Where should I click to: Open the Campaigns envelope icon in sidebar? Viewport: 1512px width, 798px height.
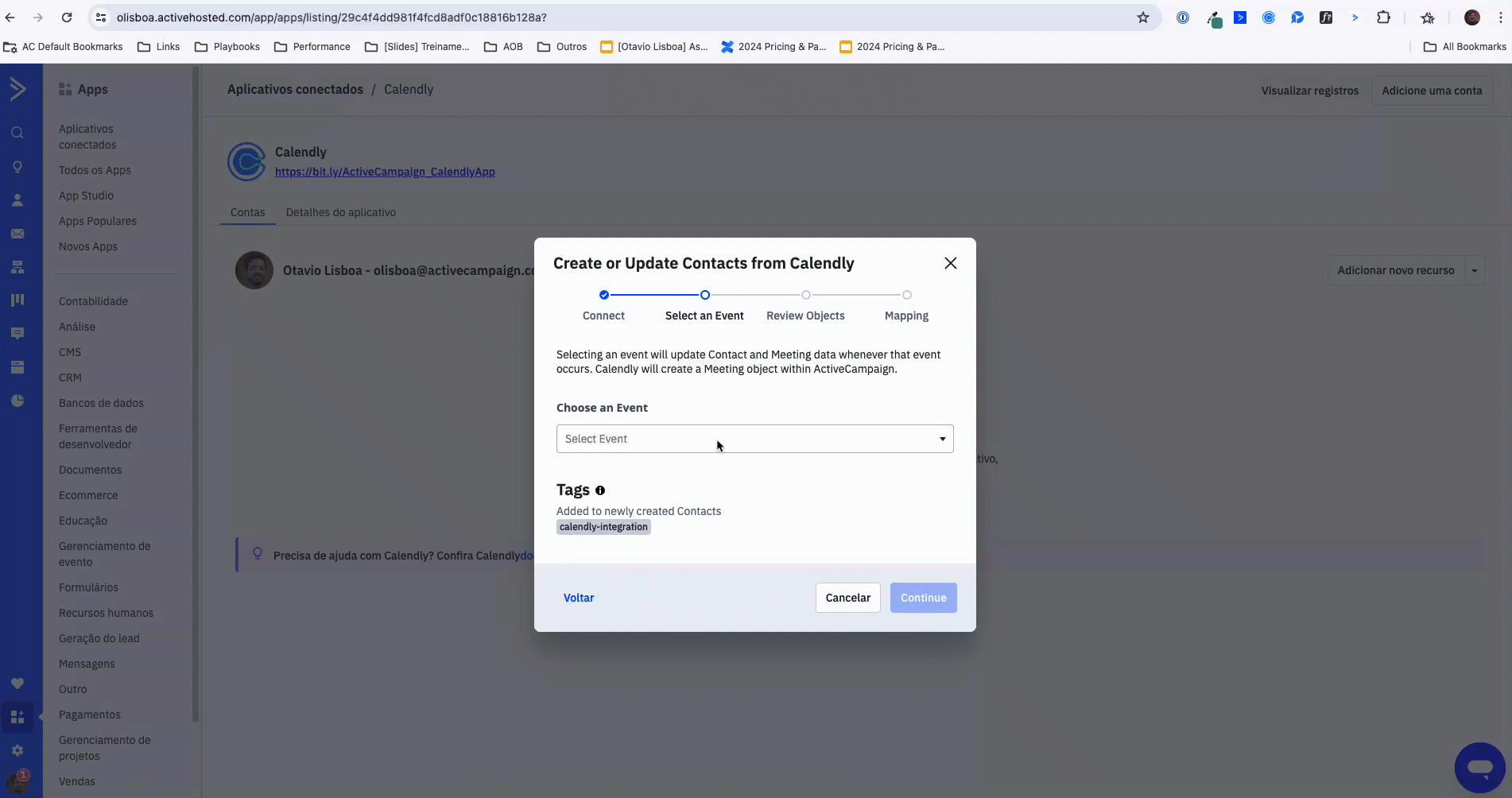(17, 234)
